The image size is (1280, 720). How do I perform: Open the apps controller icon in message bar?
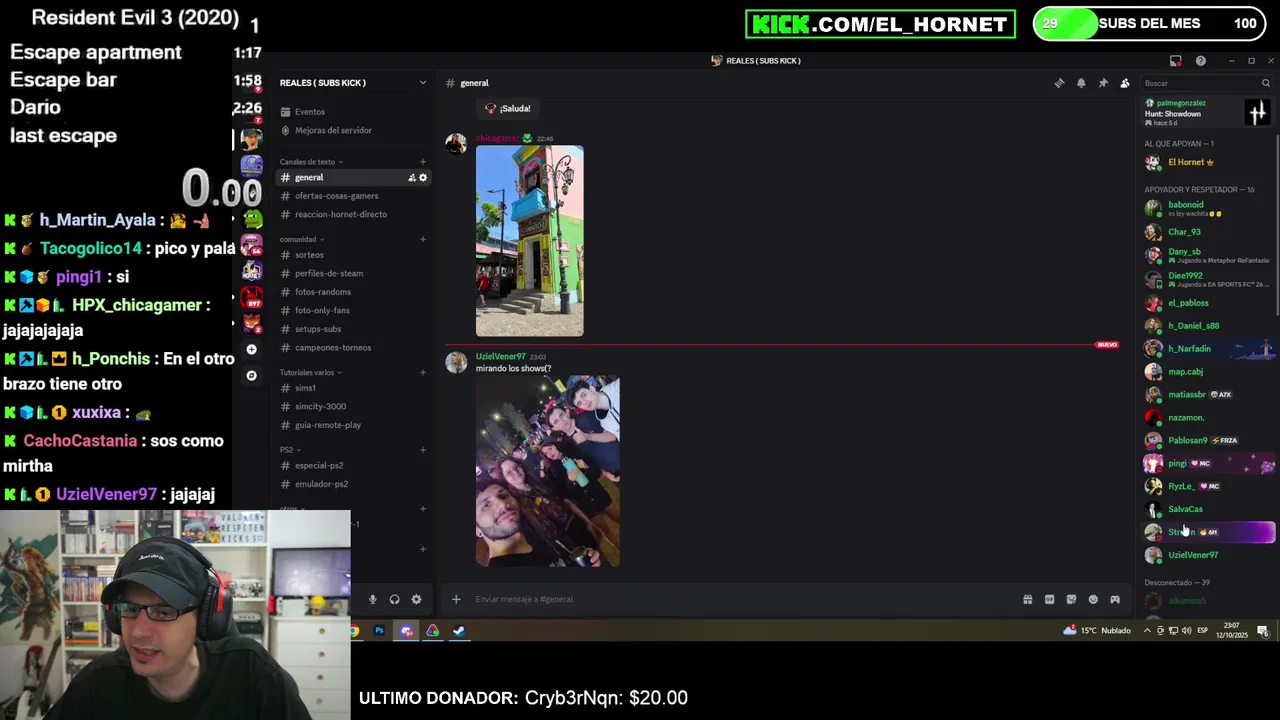(1115, 599)
